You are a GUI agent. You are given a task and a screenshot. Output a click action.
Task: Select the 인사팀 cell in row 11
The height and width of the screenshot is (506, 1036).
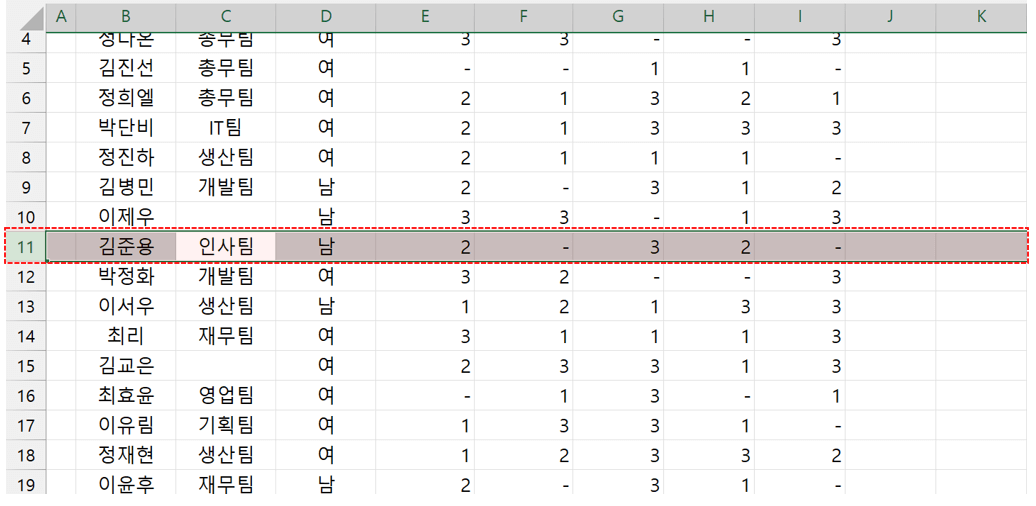pyautogui.click(x=225, y=247)
